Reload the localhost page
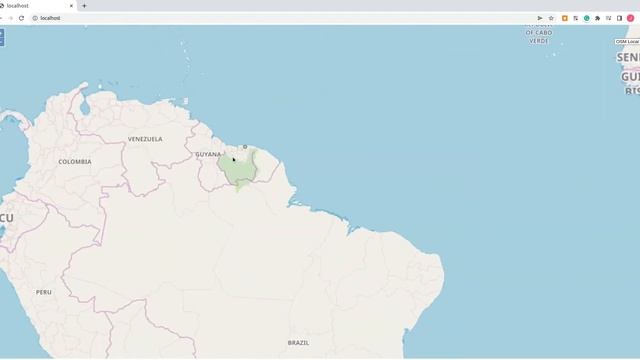 22,18
